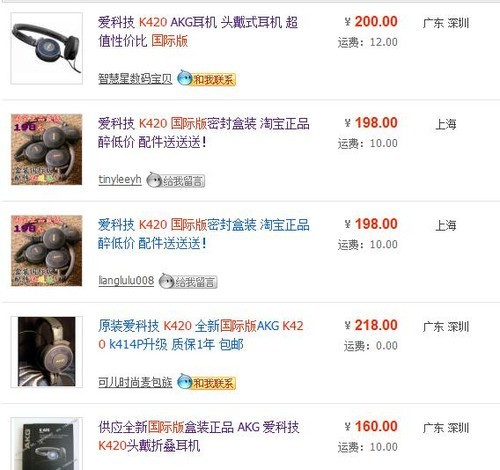Visit seller tinyleeyh's profile
The height and width of the screenshot is (470, 500).
click(x=120, y=180)
